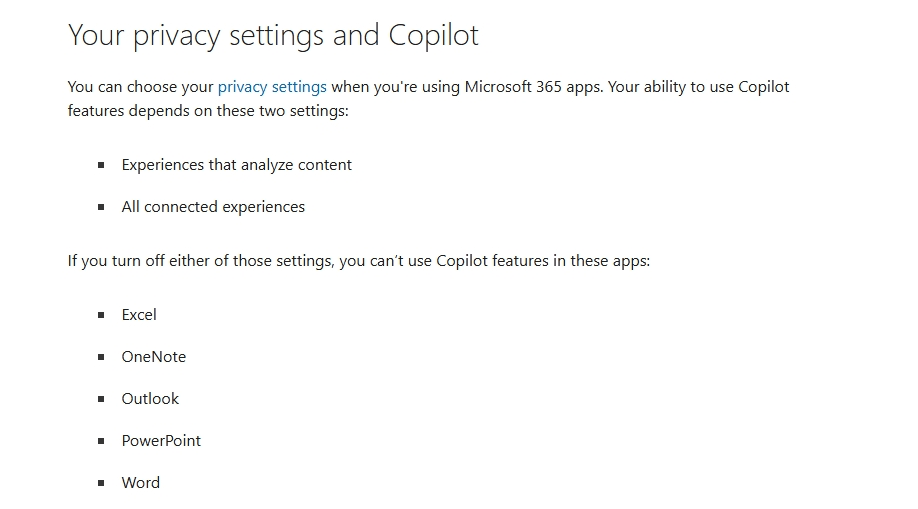Click bullet beside "All connected experiences"
Screen dimensions: 918x509
101,207
